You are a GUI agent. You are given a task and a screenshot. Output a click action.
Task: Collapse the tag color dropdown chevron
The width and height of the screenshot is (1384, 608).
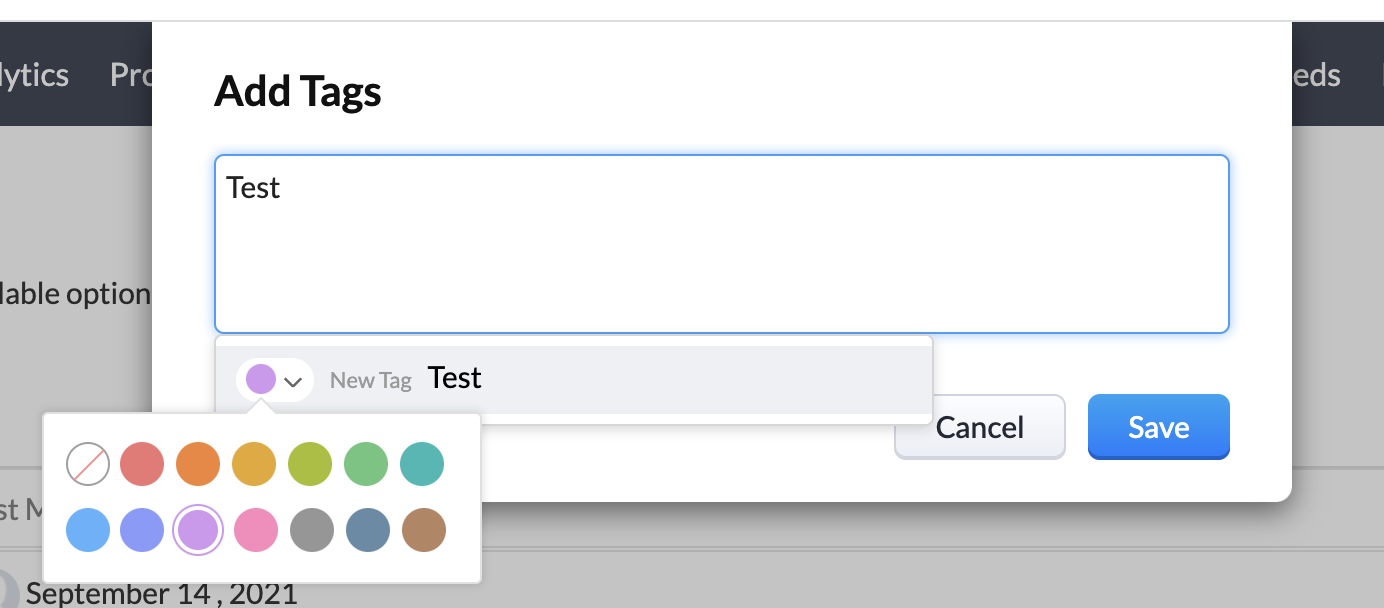pyautogui.click(x=293, y=381)
